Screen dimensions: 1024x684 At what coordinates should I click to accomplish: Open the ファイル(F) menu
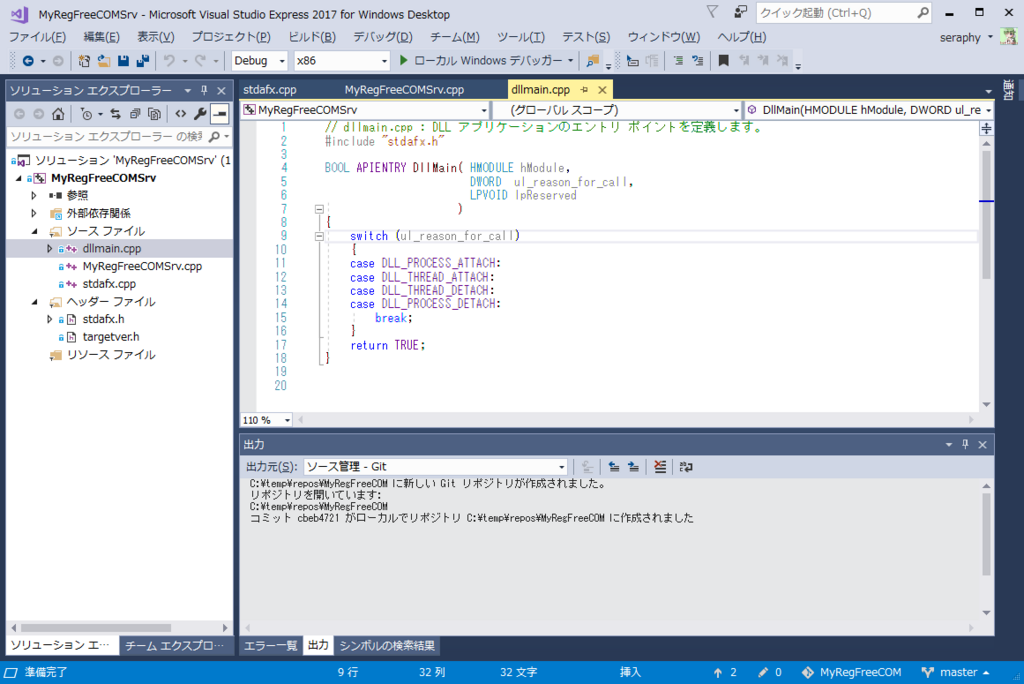37,37
